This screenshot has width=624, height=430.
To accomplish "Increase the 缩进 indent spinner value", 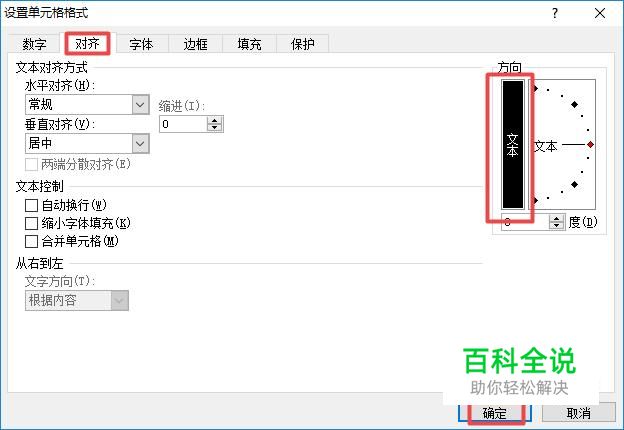I will click(214, 121).
